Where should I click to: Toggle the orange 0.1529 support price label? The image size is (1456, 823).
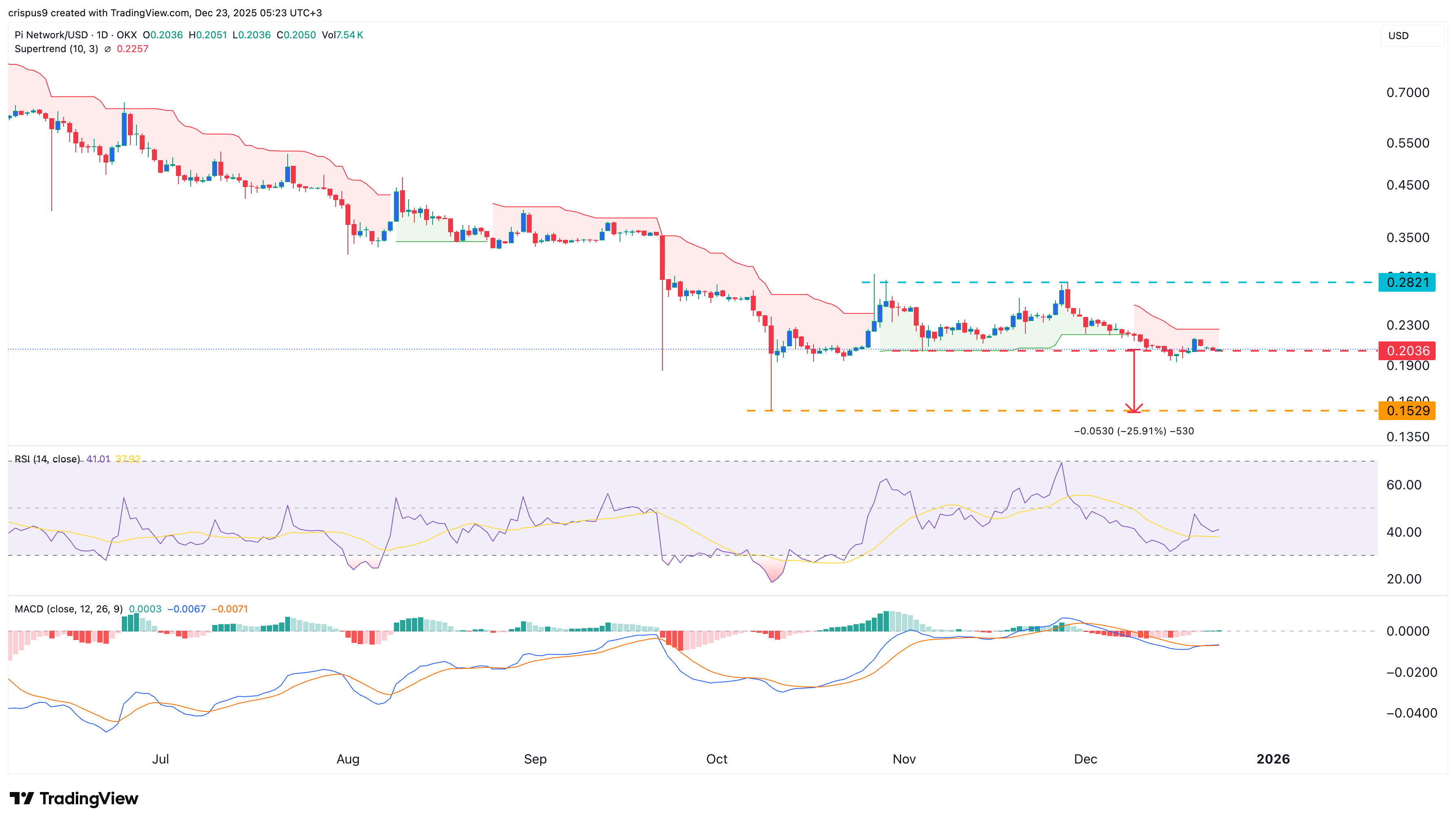(1408, 411)
